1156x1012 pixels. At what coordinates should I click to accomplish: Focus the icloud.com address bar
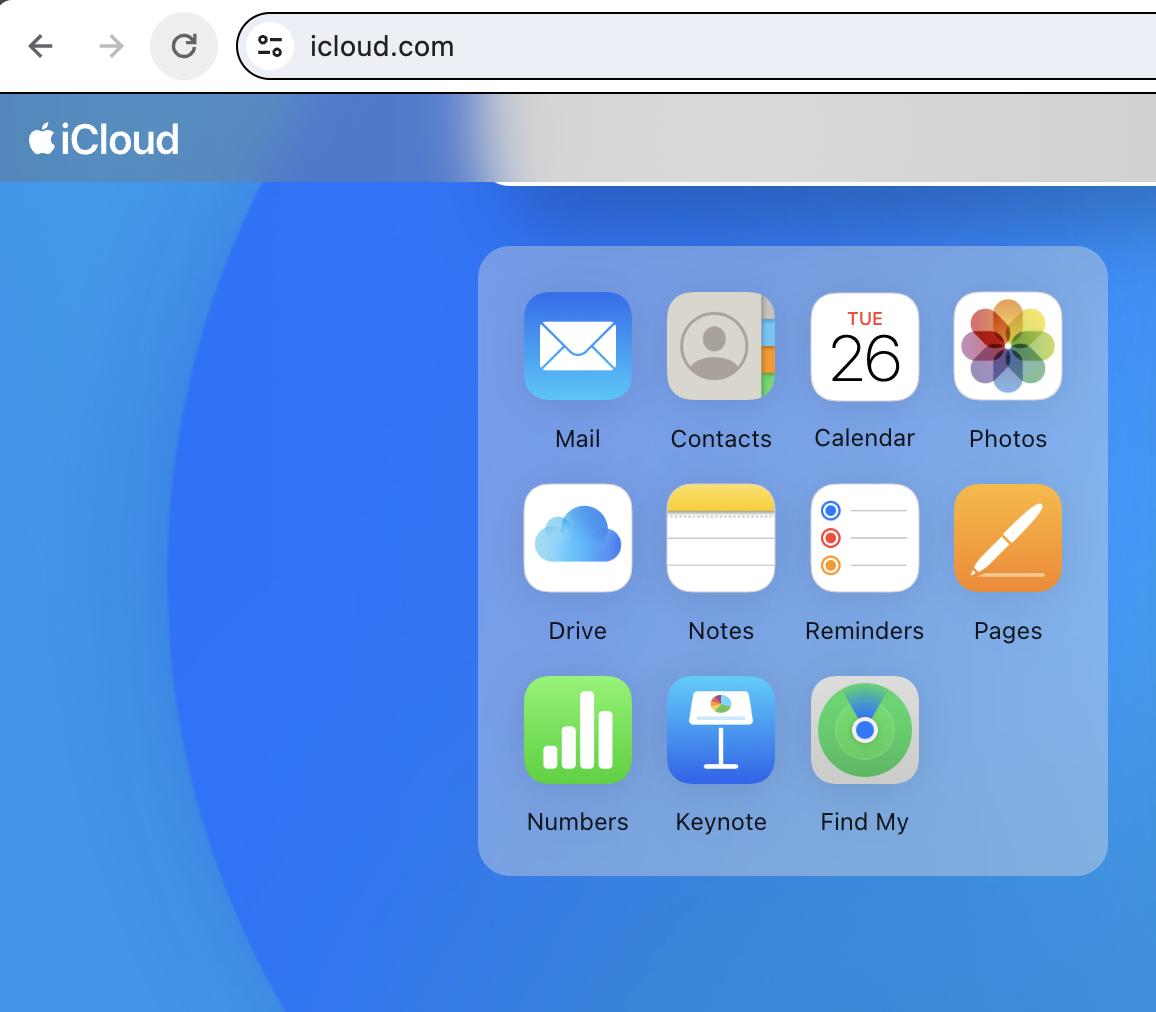[x=696, y=46]
